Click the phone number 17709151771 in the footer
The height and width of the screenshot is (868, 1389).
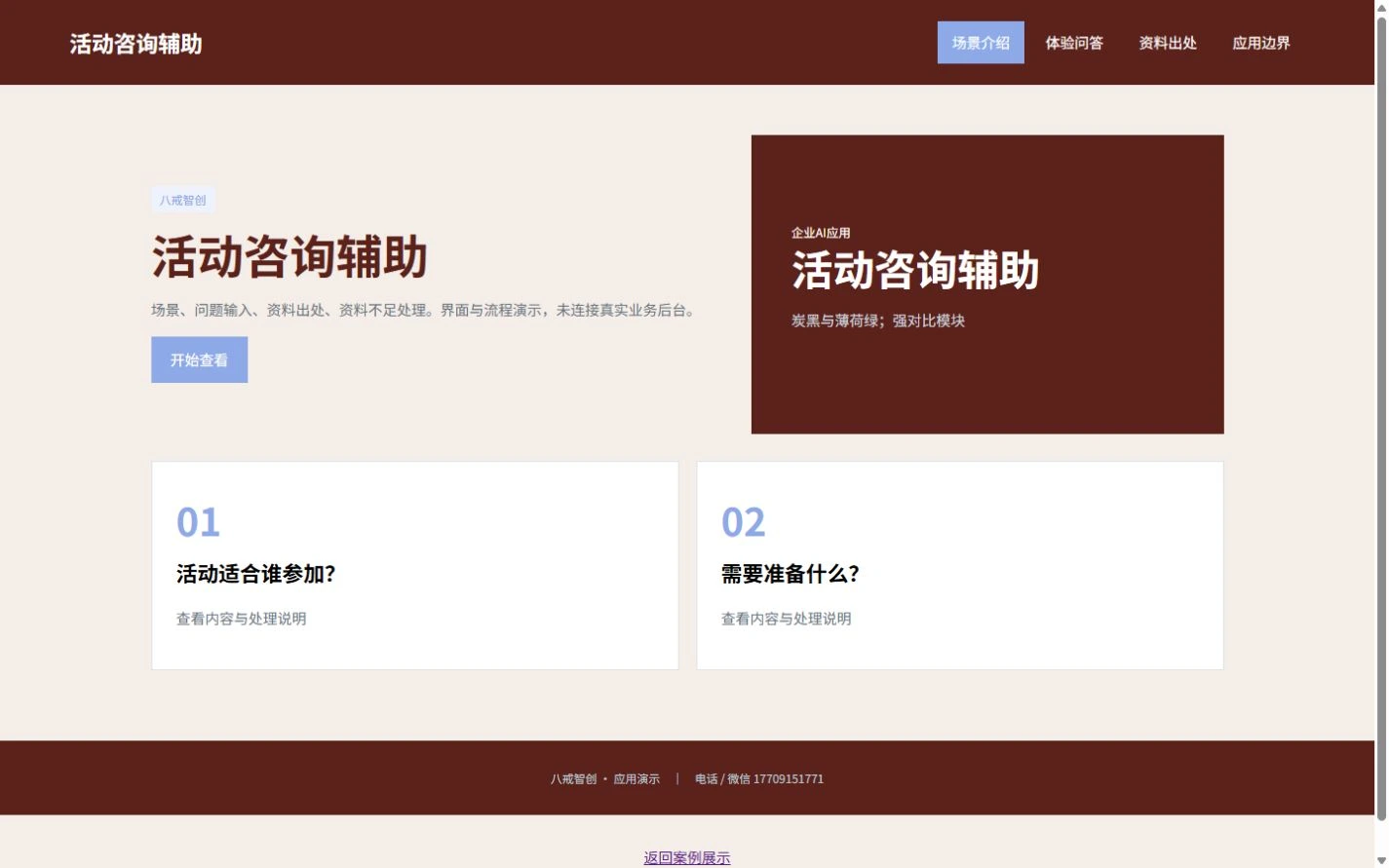pos(789,779)
